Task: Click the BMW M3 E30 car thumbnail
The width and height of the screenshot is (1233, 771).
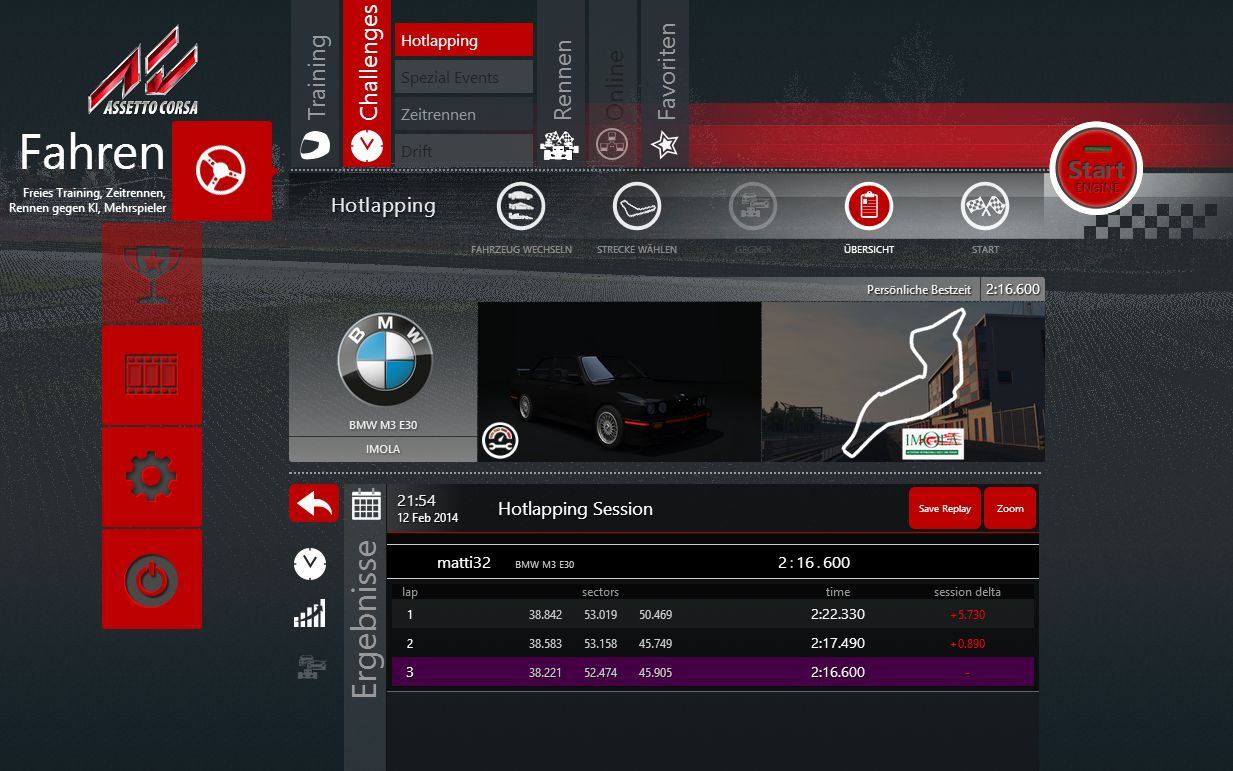Action: pos(619,382)
